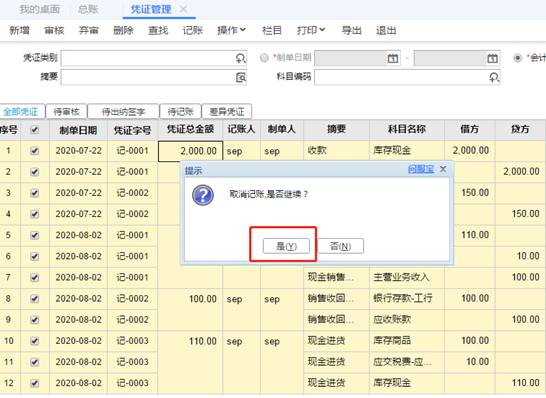
Task: Close the 凭证管理 tab with X
Action: 183,9
